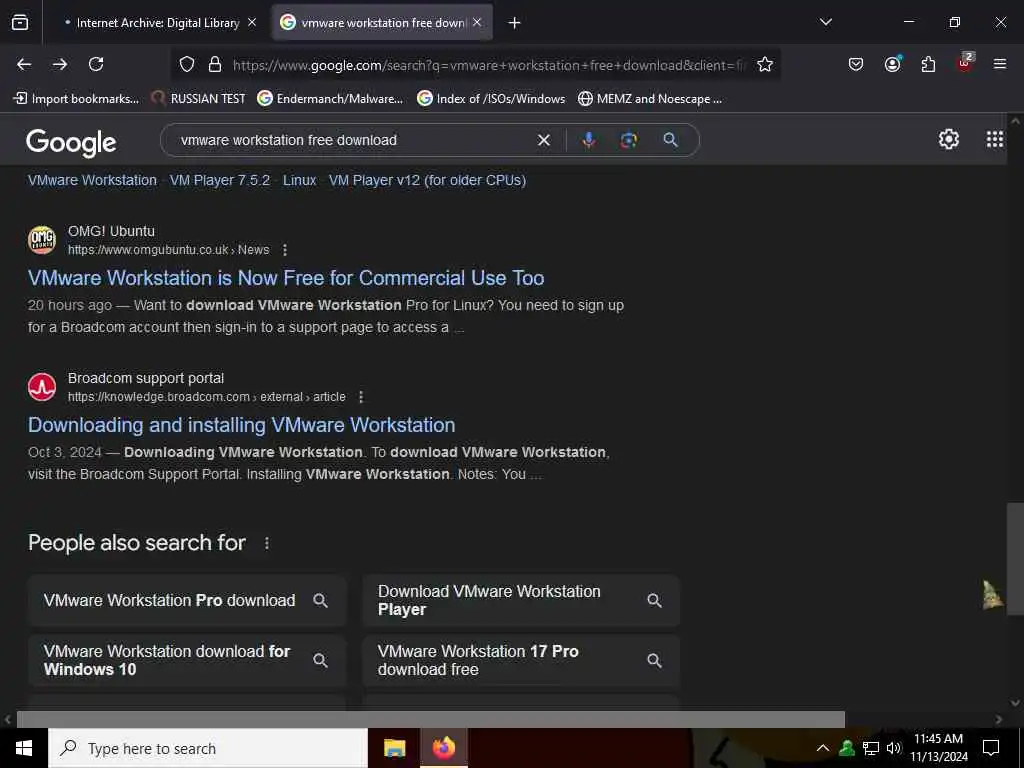
Task: Click the browser URL address bar
Action: point(488,65)
